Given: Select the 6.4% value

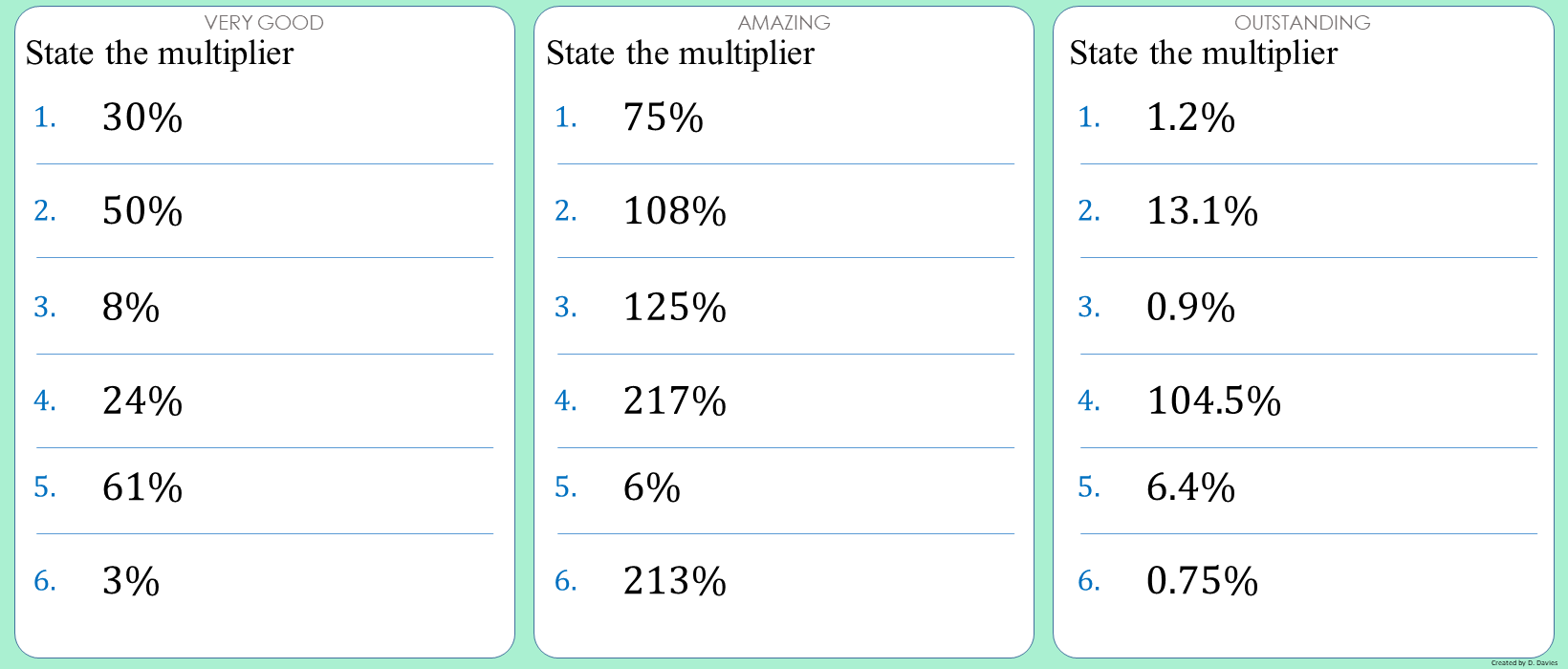Looking at the screenshot, I should coord(1190,488).
